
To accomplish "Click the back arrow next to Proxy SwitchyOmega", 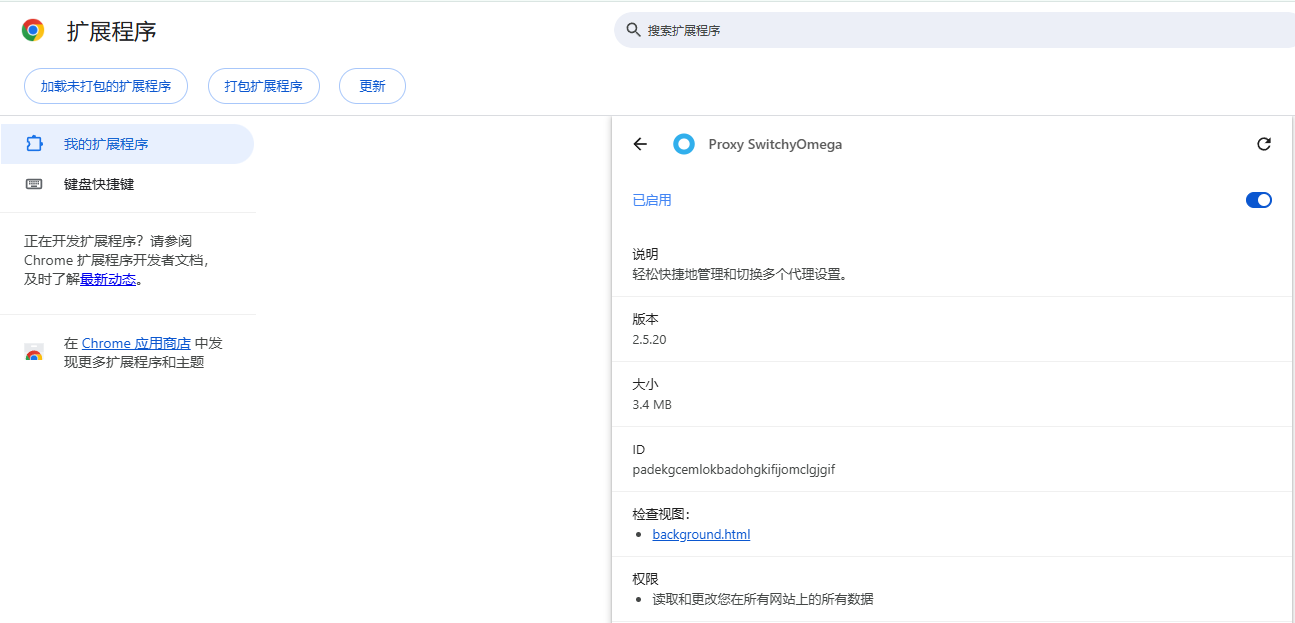I will [640, 144].
